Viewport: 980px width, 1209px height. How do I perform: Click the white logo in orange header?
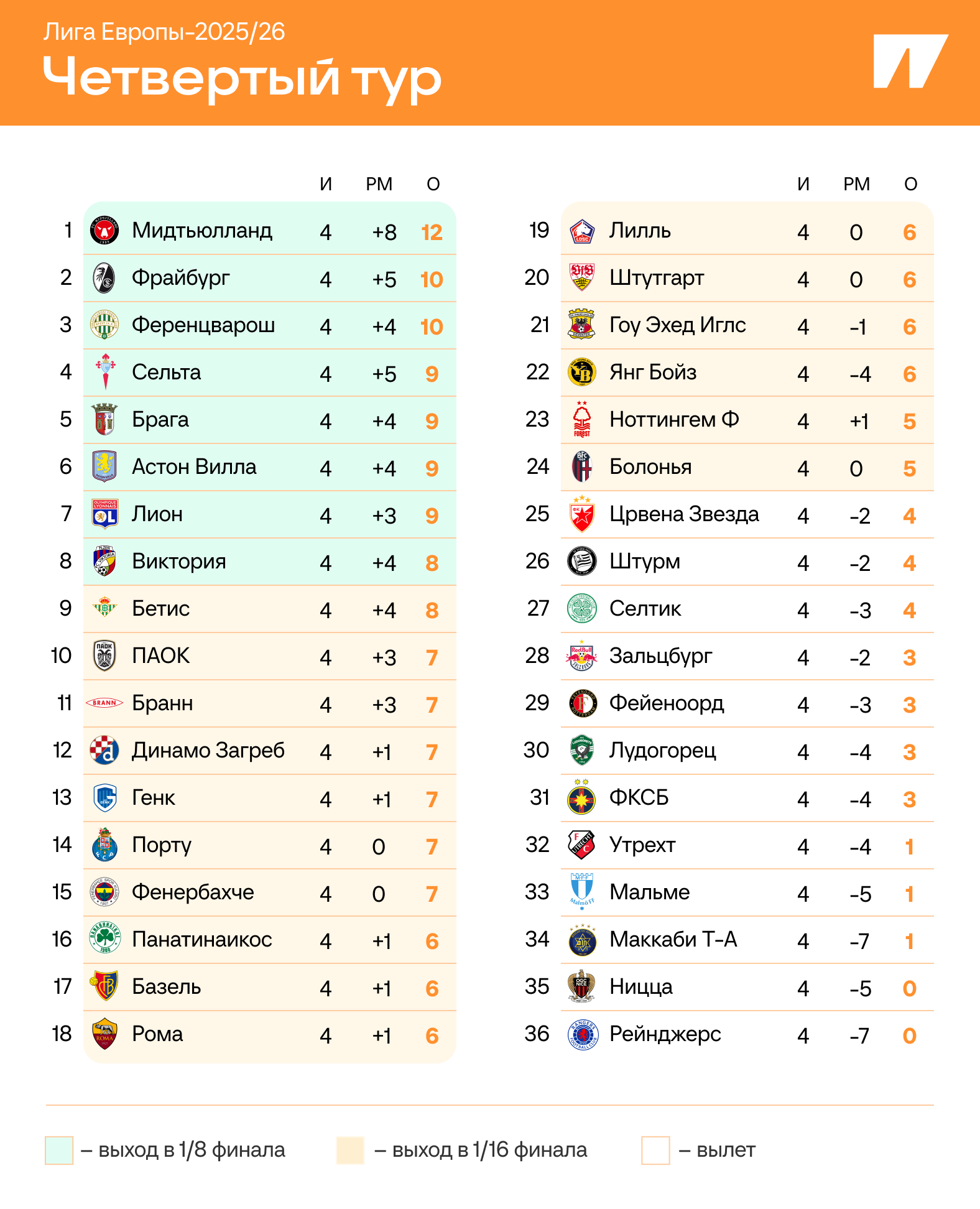909,61
